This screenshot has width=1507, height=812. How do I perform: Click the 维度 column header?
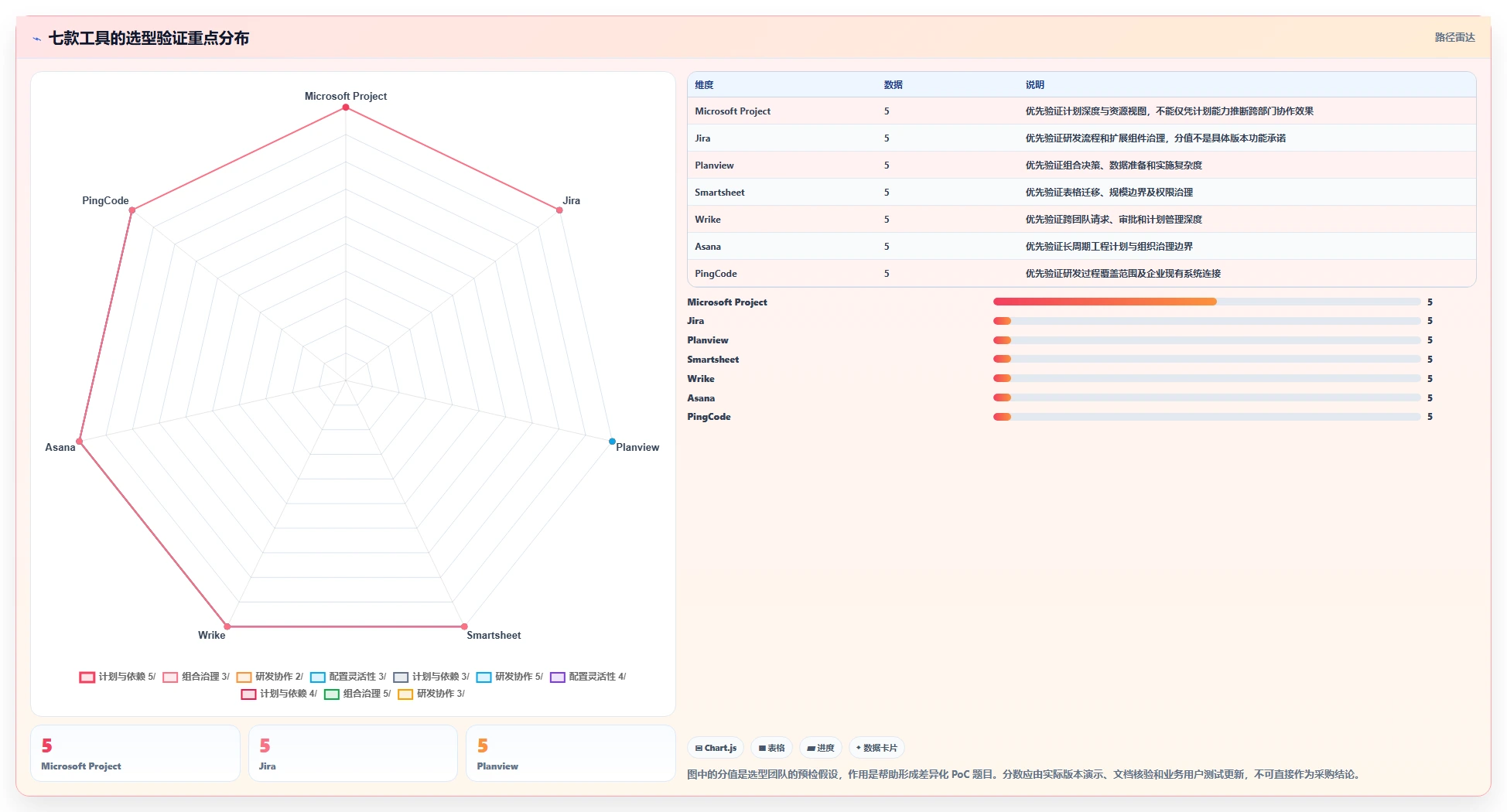pos(704,85)
